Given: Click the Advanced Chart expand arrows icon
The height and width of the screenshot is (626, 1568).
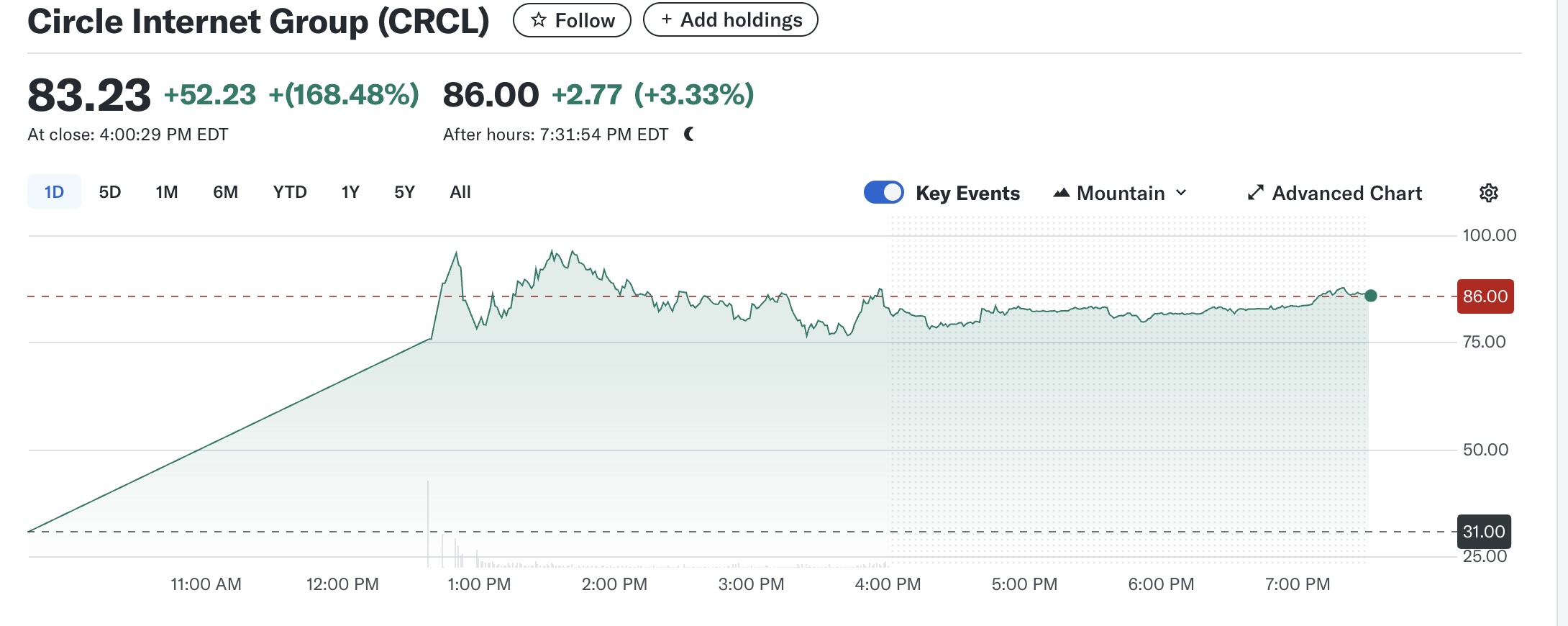Looking at the screenshot, I should (x=1255, y=193).
